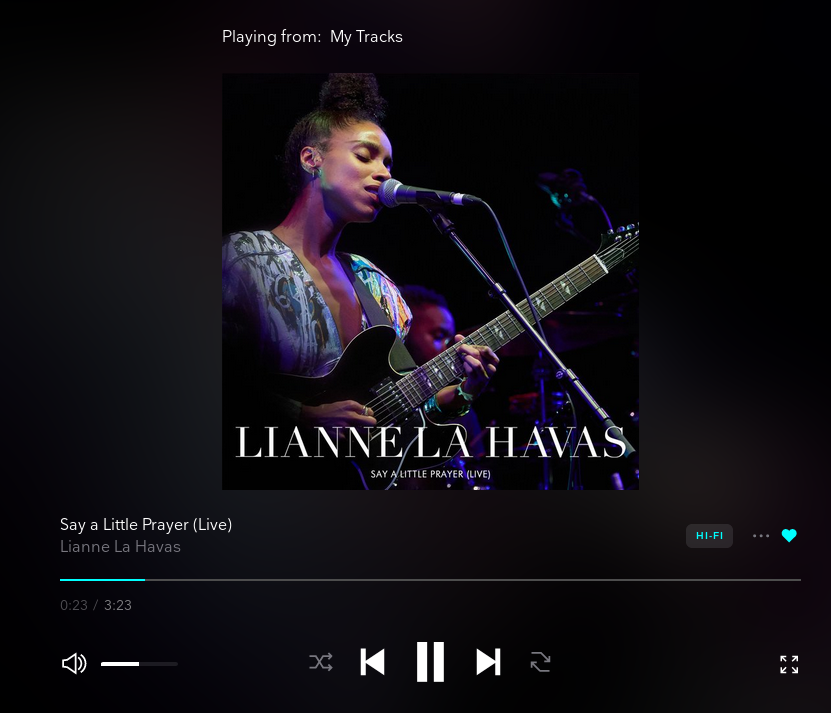The width and height of the screenshot is (831, 713).
Task: Open My Tracks source link
Action: point(366,37)
